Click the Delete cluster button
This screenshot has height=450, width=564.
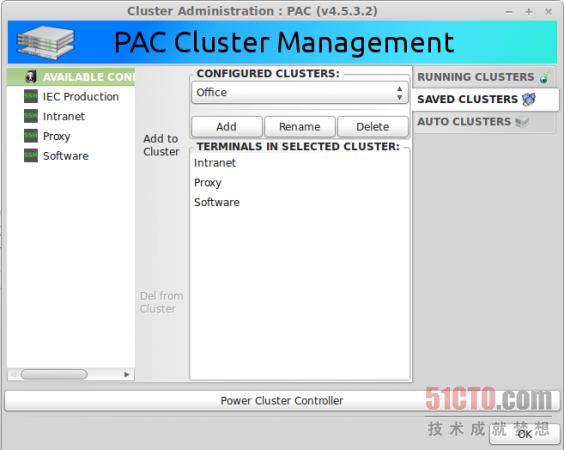click(373, 127)
